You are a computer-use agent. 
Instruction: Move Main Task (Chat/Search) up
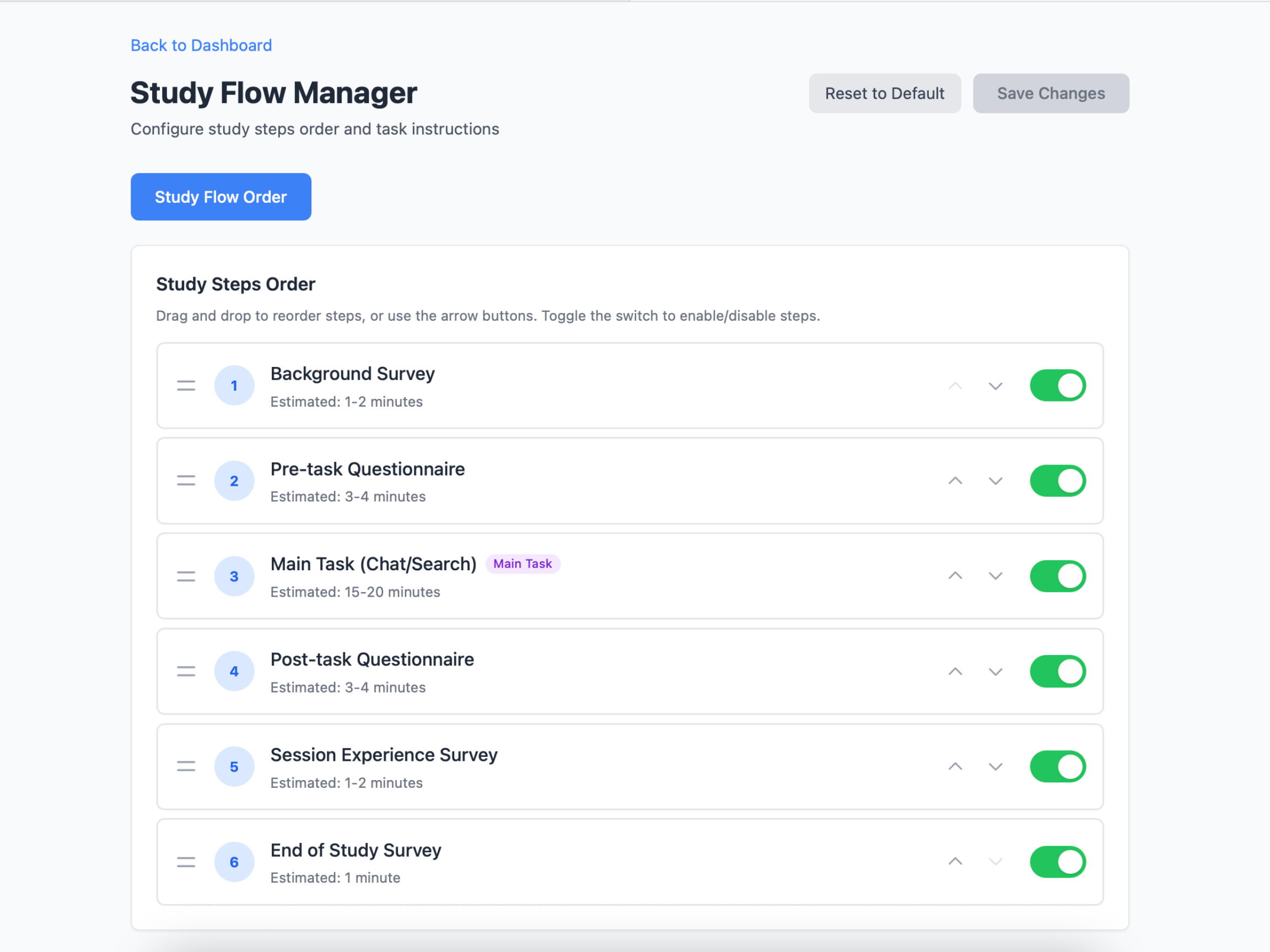[955, 576]
